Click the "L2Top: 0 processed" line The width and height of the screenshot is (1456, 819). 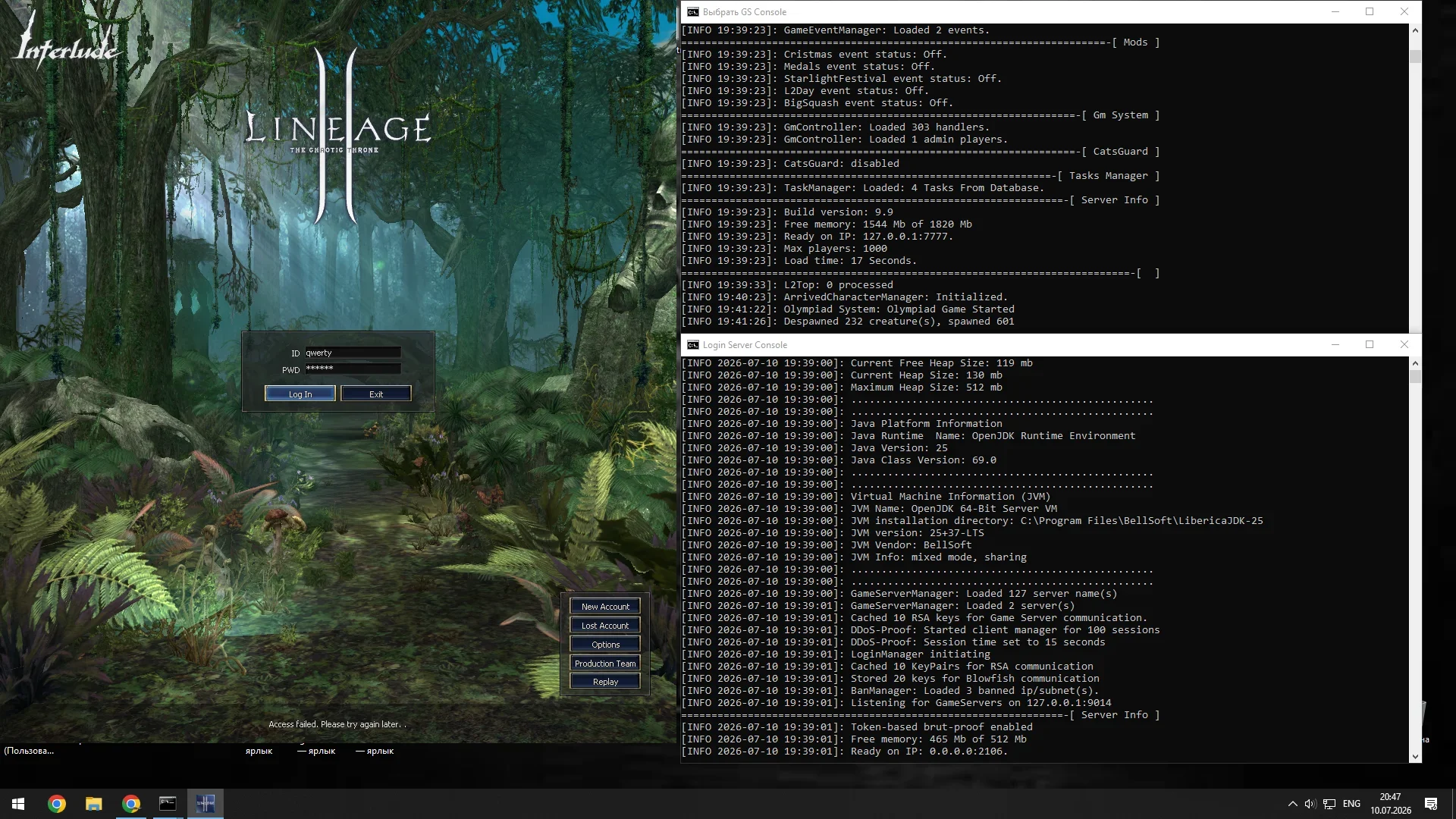[787, 285]
